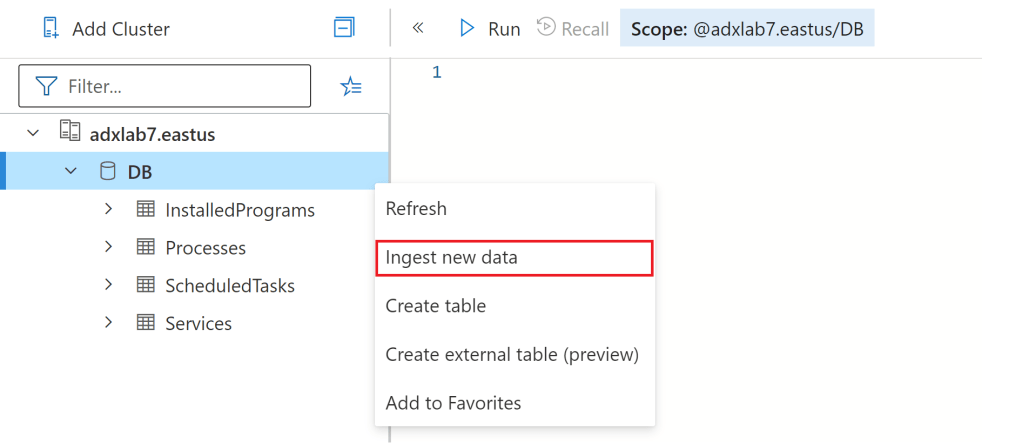Click the Recall icon
Image resolution: width=1022 pixels, height=443 pixels.
point(546,28)
